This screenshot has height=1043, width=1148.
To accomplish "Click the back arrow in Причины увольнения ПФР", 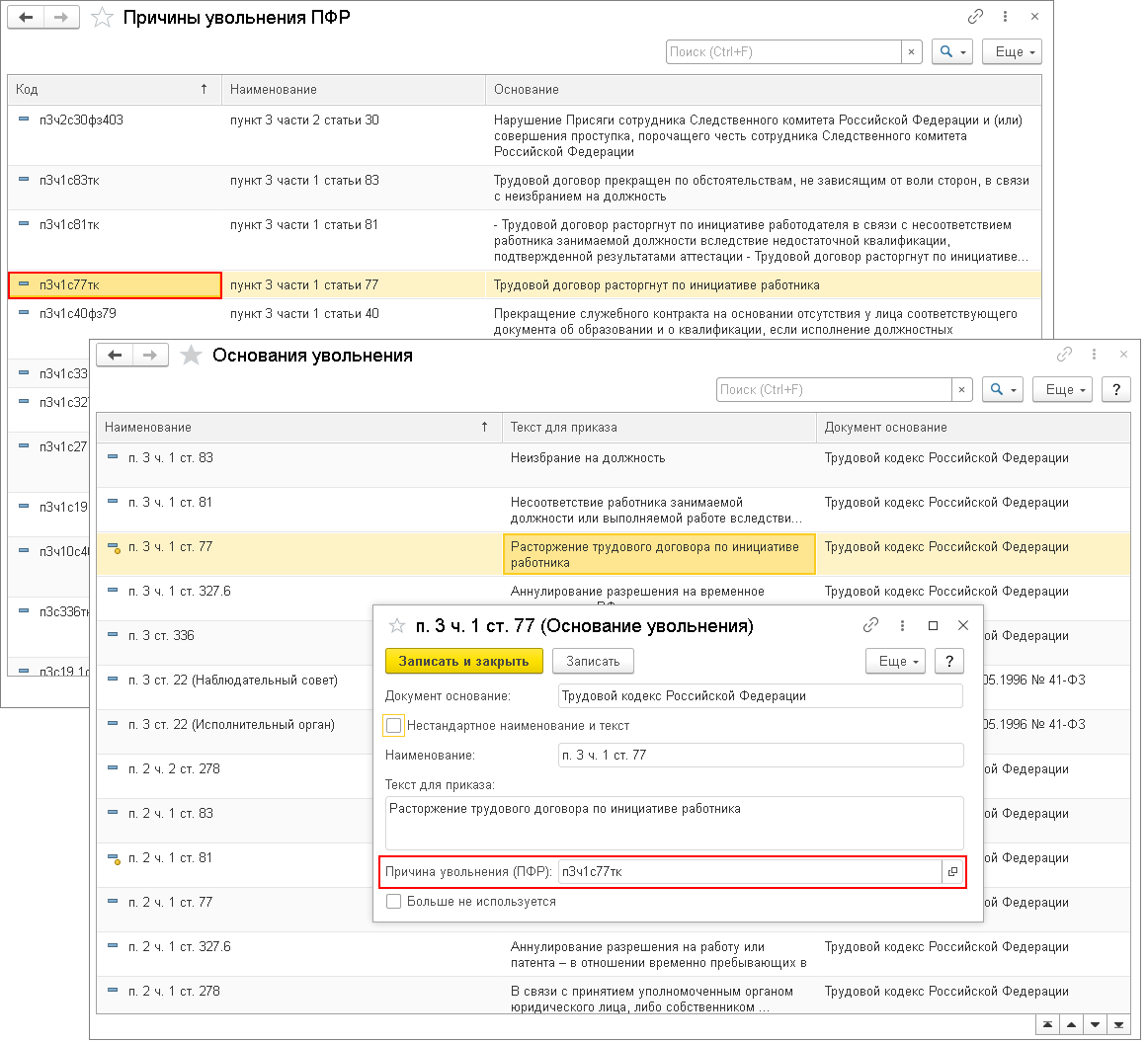I will (27, 18).
